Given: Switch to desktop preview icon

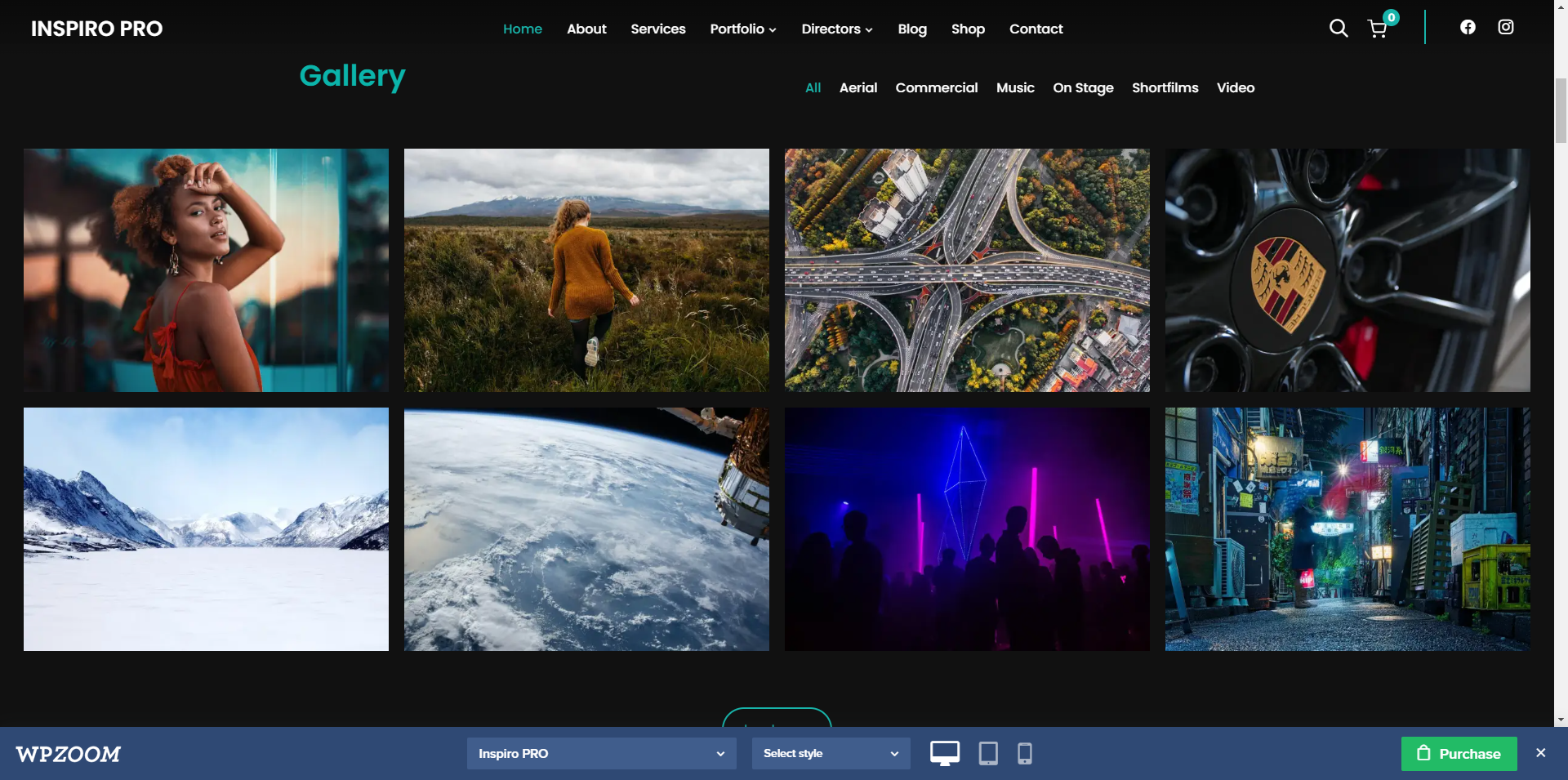Looking at the screenshot, I should tap(945, 753).
